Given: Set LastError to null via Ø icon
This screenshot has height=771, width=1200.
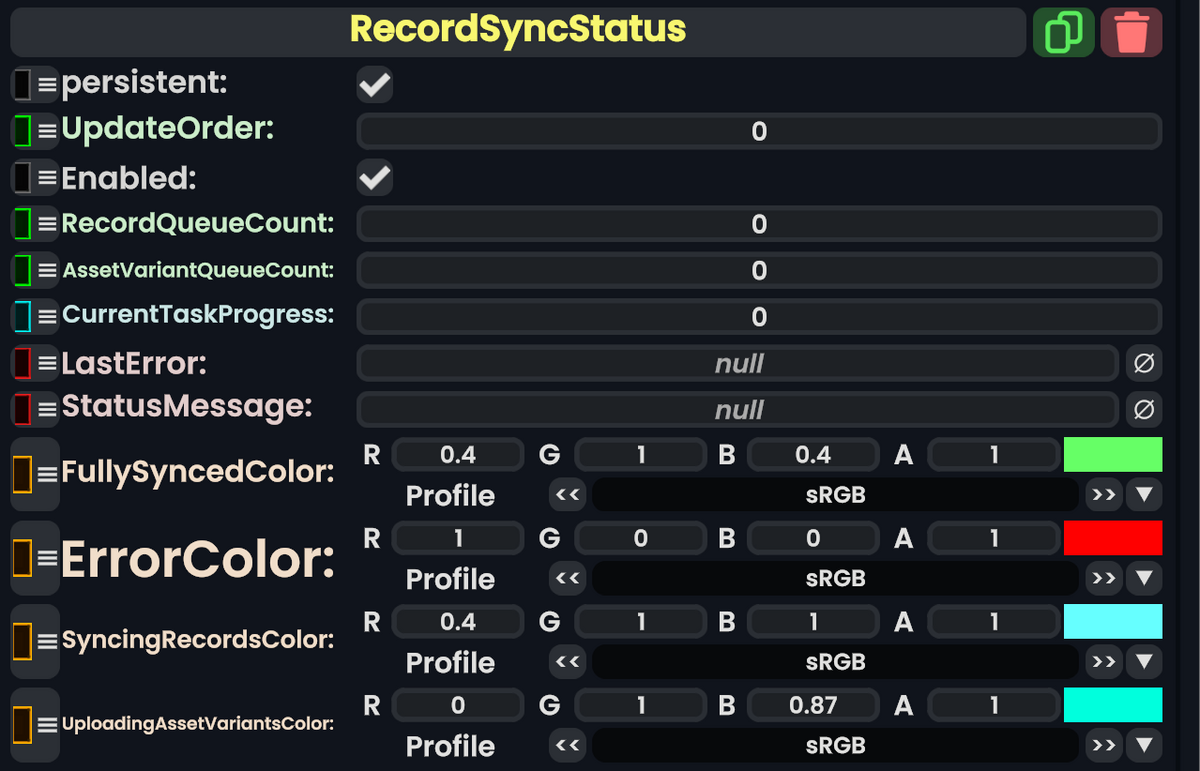Looking at the screenshot, I should pos(1144,363).
